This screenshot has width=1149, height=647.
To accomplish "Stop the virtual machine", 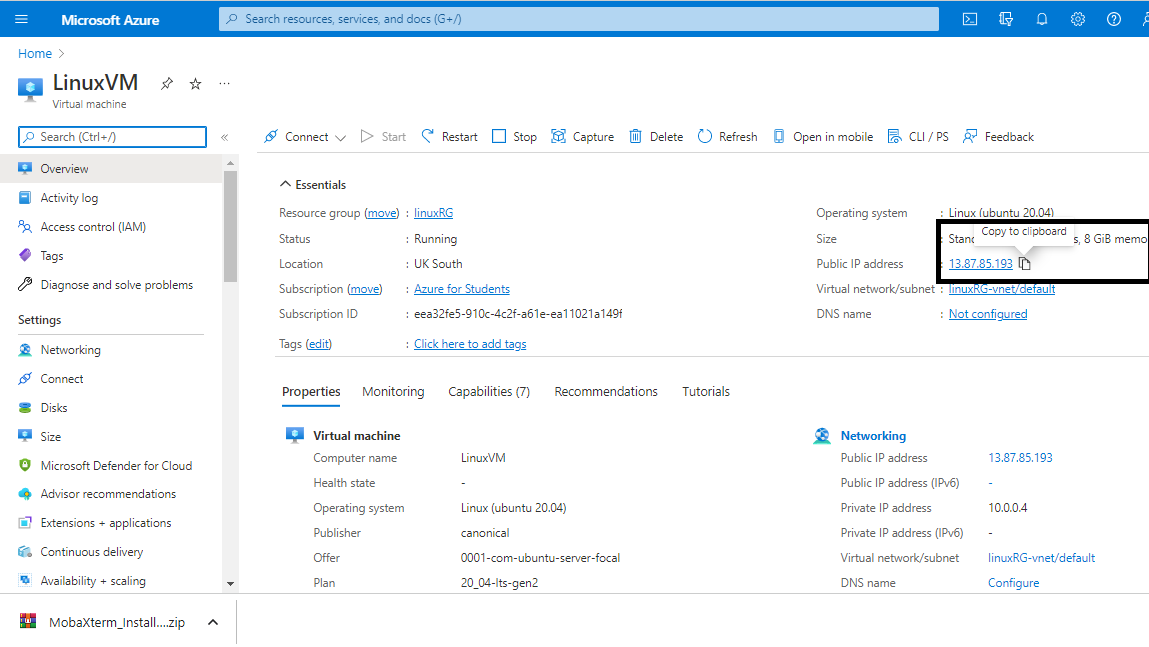I will (514, 136).
